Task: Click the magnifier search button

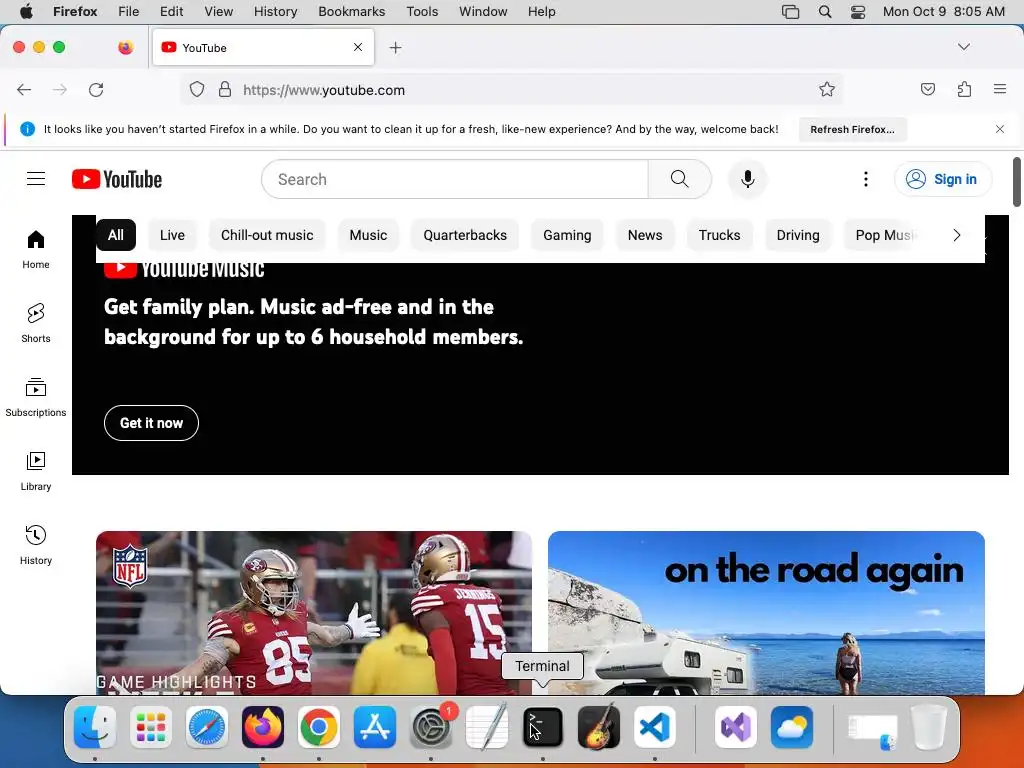Action: pos(679,179)
